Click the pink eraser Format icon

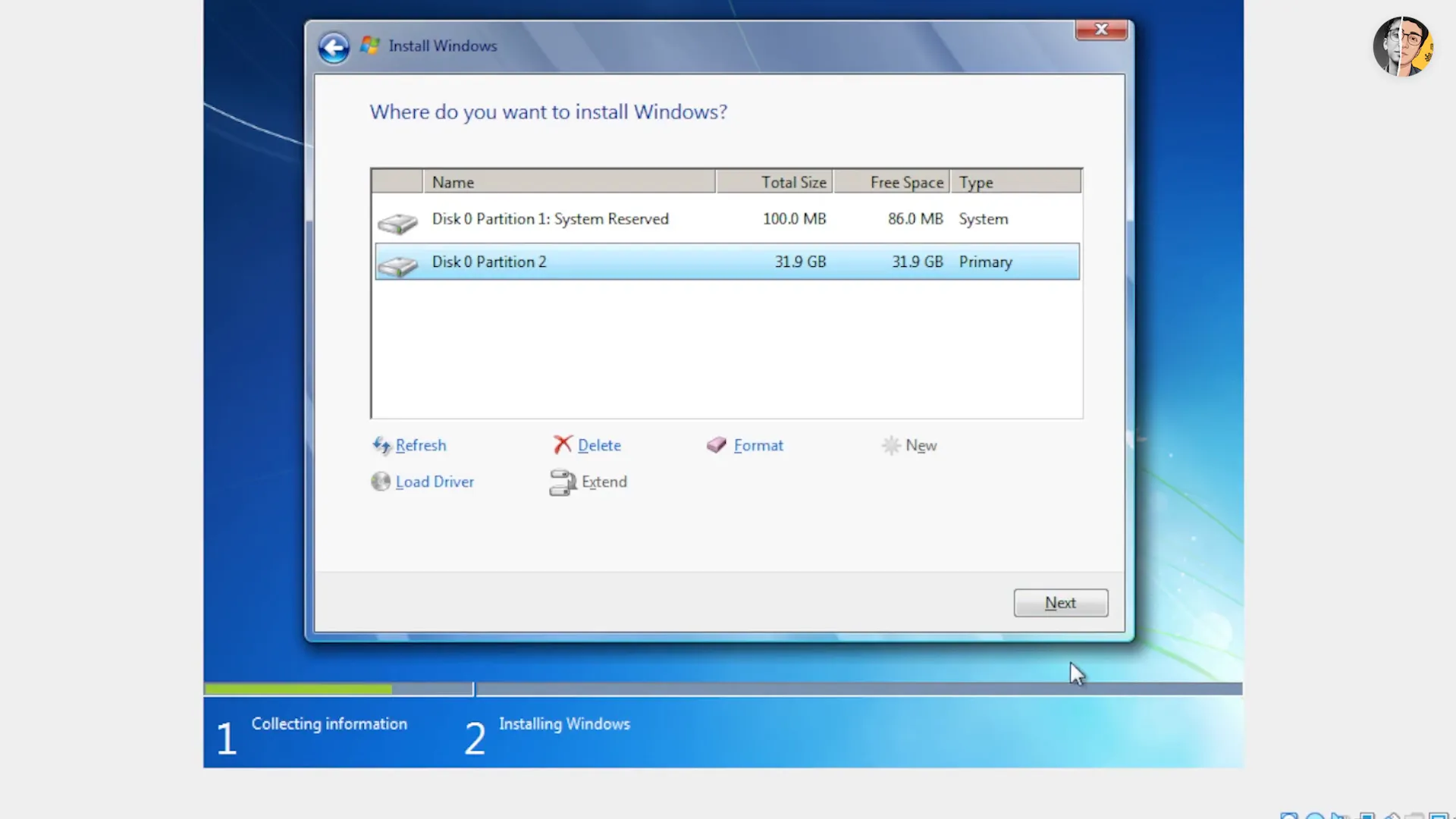click(717, 445)
